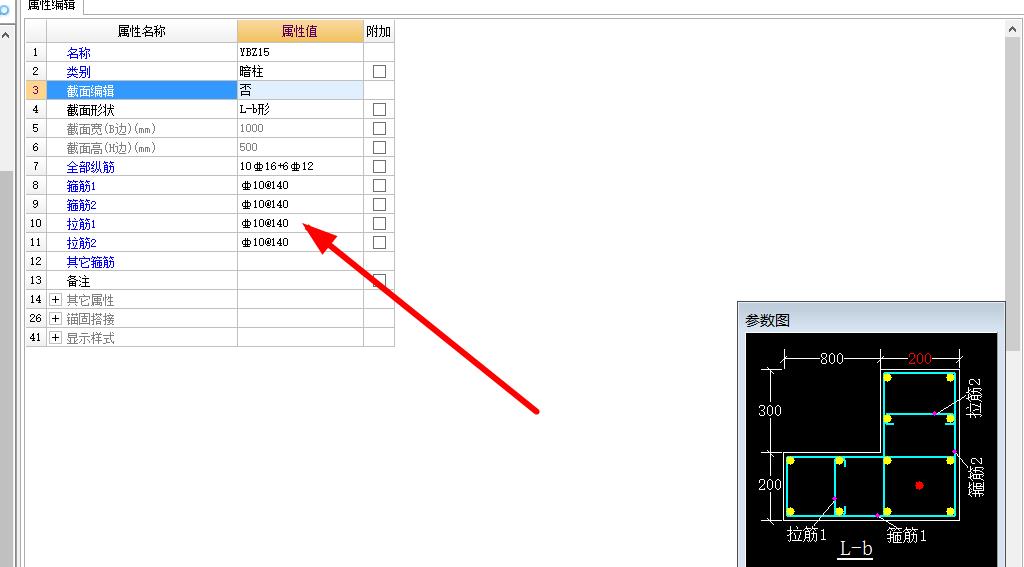Select the 附加 column header

tap(379, 31)
